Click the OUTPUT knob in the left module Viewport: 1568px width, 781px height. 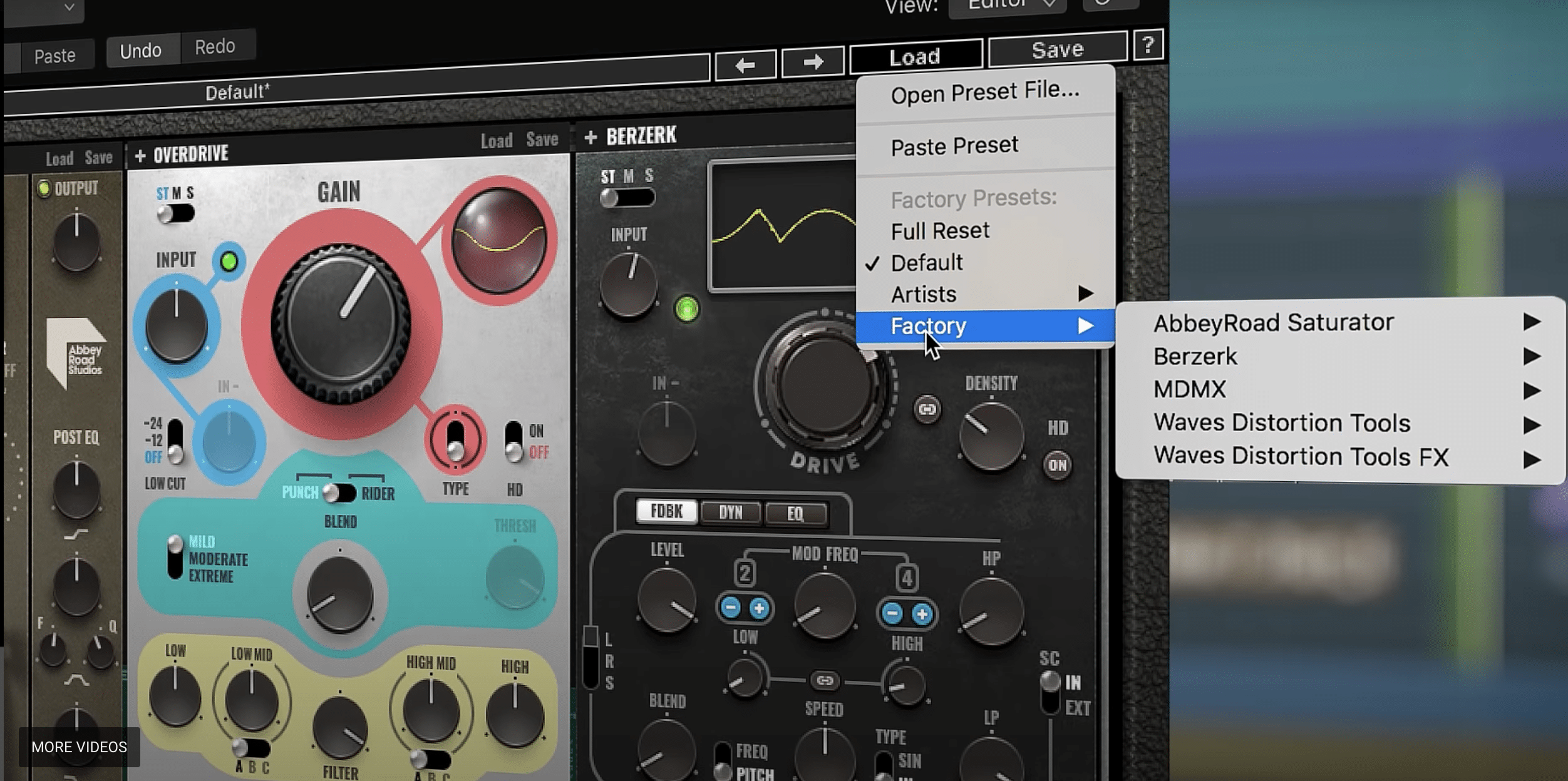76,242
